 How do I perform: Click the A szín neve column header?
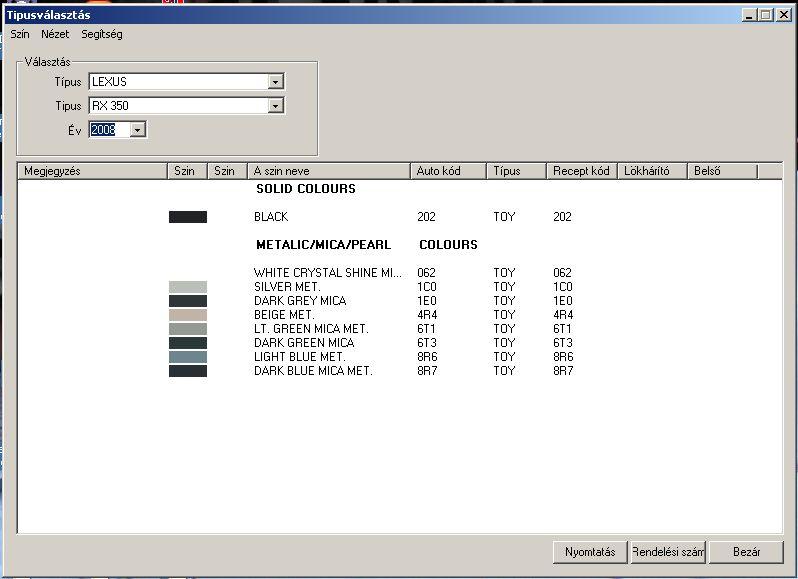pos(329,171)
